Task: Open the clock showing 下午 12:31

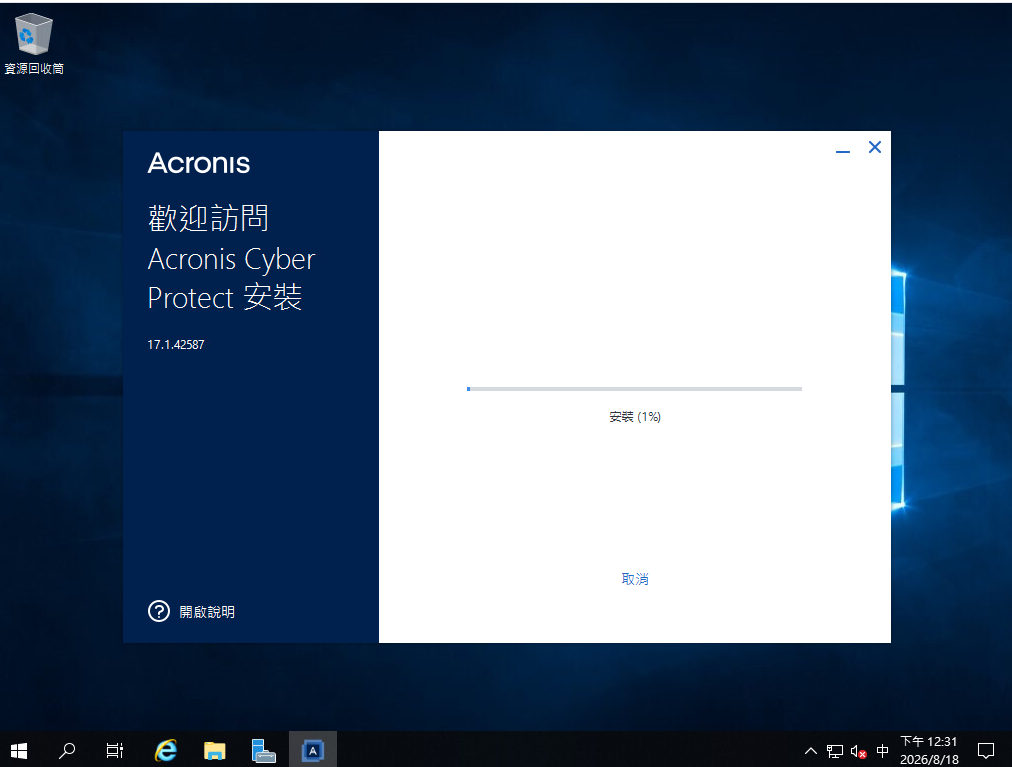Action: pos(929,750)
